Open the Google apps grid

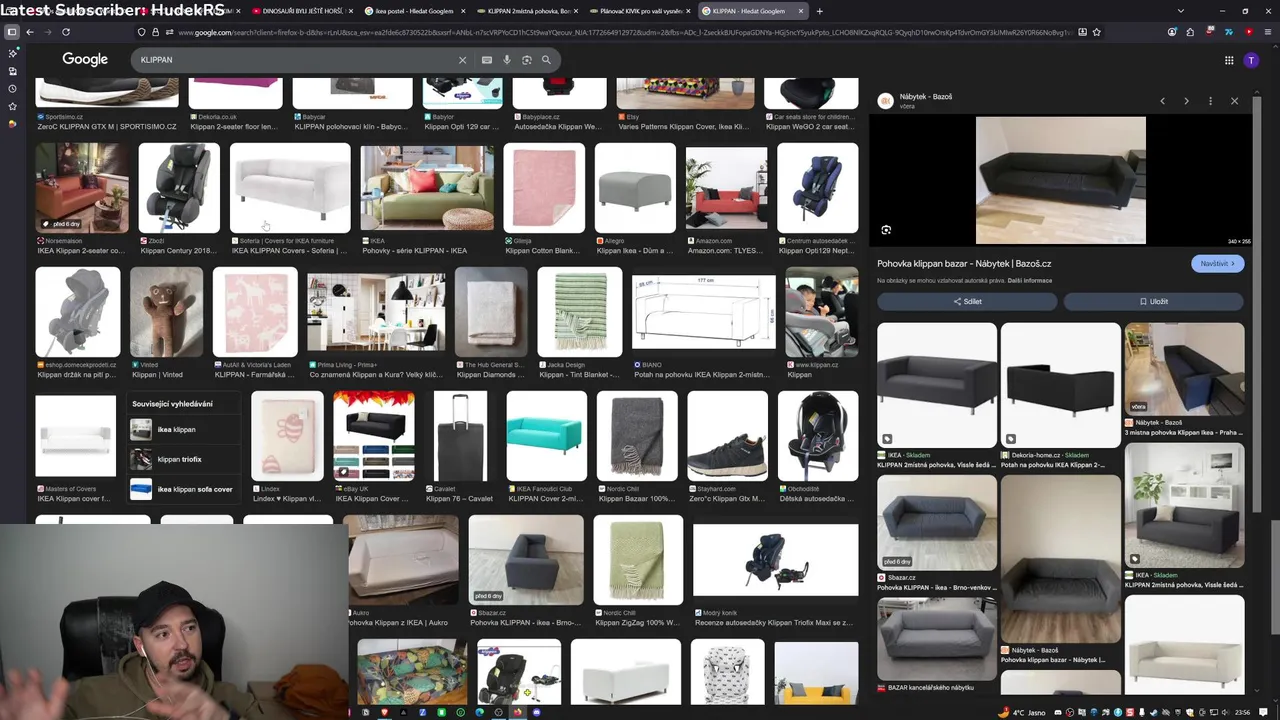[x=1229, y=60]
